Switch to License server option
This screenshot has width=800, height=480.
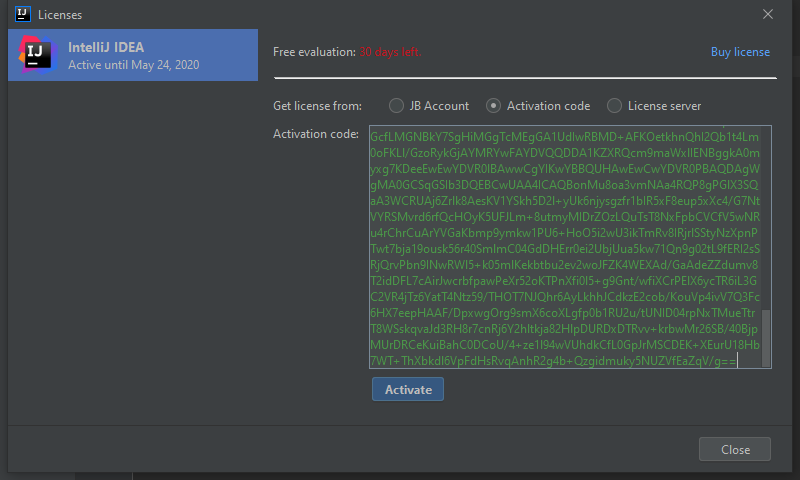point(615,106)
